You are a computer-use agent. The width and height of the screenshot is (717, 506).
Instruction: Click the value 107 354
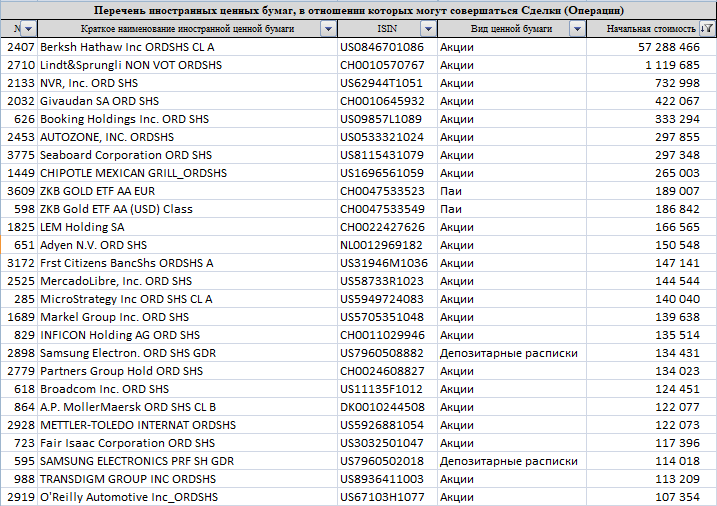pyautogui.click(x=677, y=497)
